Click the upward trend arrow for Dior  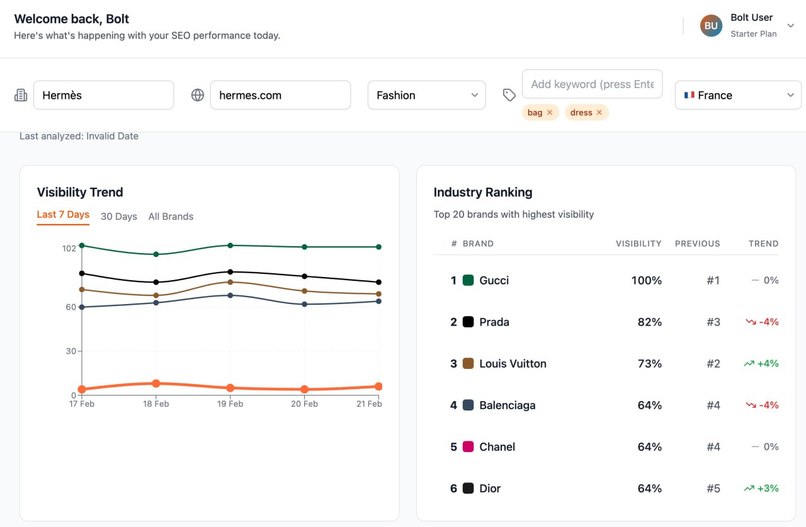(749, 488)
